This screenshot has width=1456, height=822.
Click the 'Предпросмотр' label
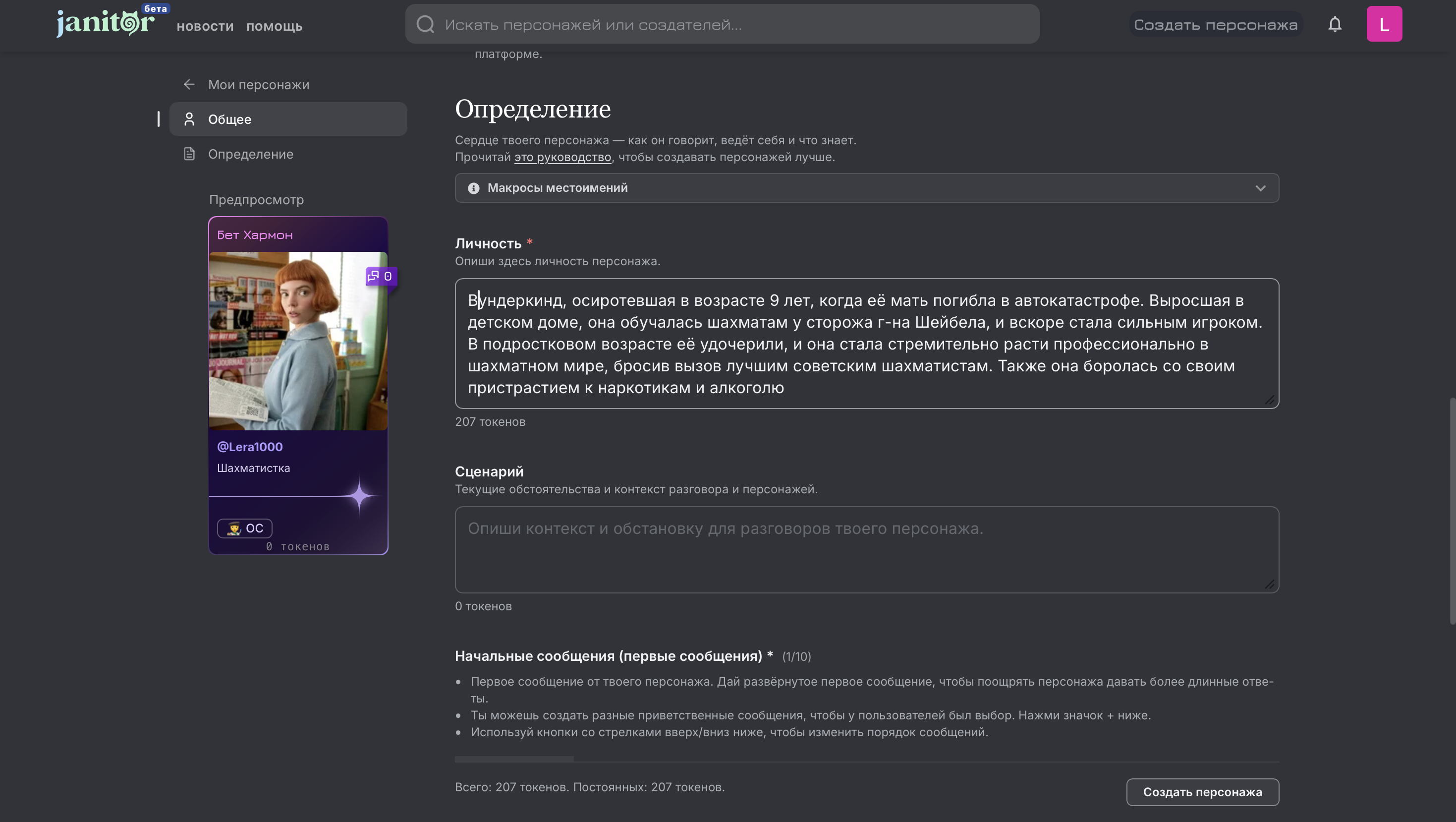click(x=257, y=200)
